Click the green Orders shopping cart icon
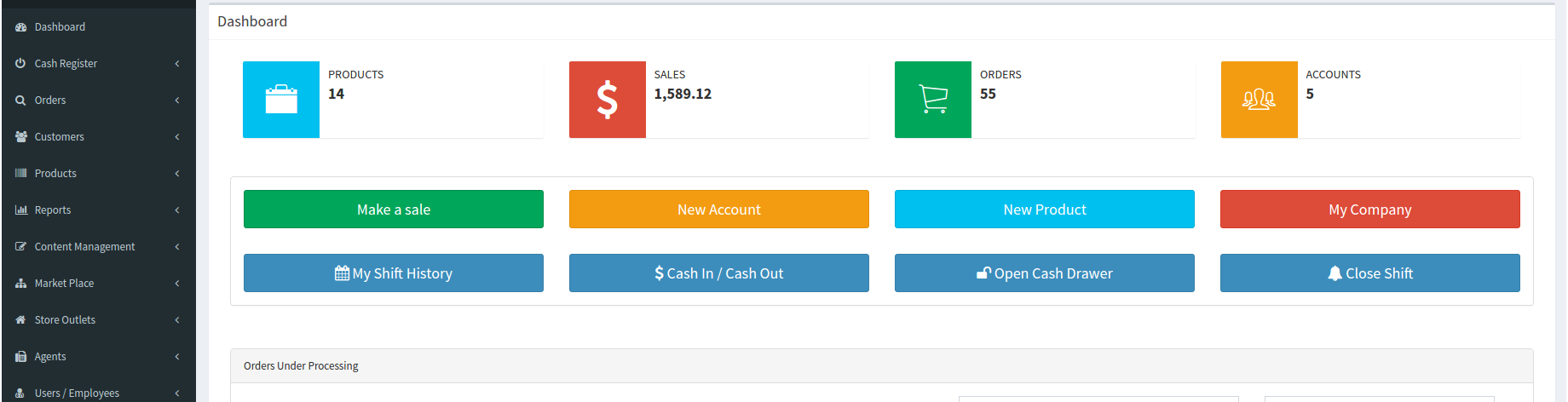The width and height of the screenshot is (1568, 402). (x=933, y=100)
